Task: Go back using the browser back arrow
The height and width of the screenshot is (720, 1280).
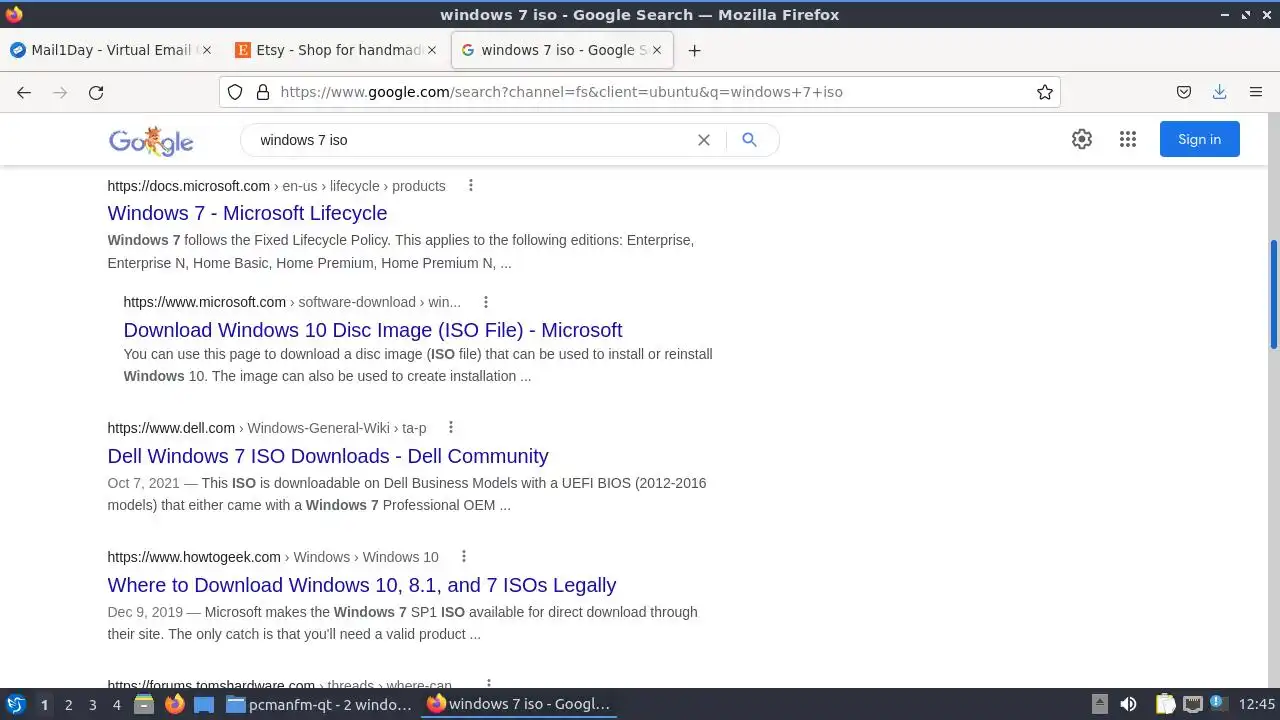Action: click(24, 92)
